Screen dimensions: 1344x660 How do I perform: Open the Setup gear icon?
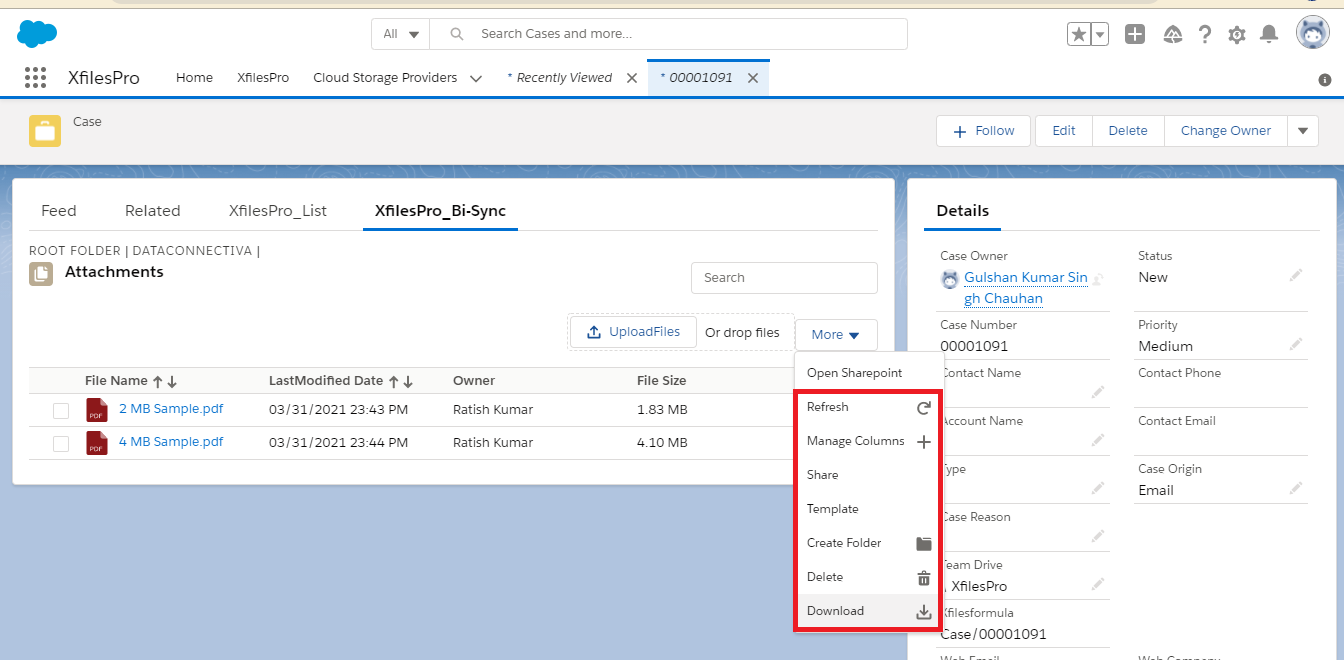(1237, 35)
